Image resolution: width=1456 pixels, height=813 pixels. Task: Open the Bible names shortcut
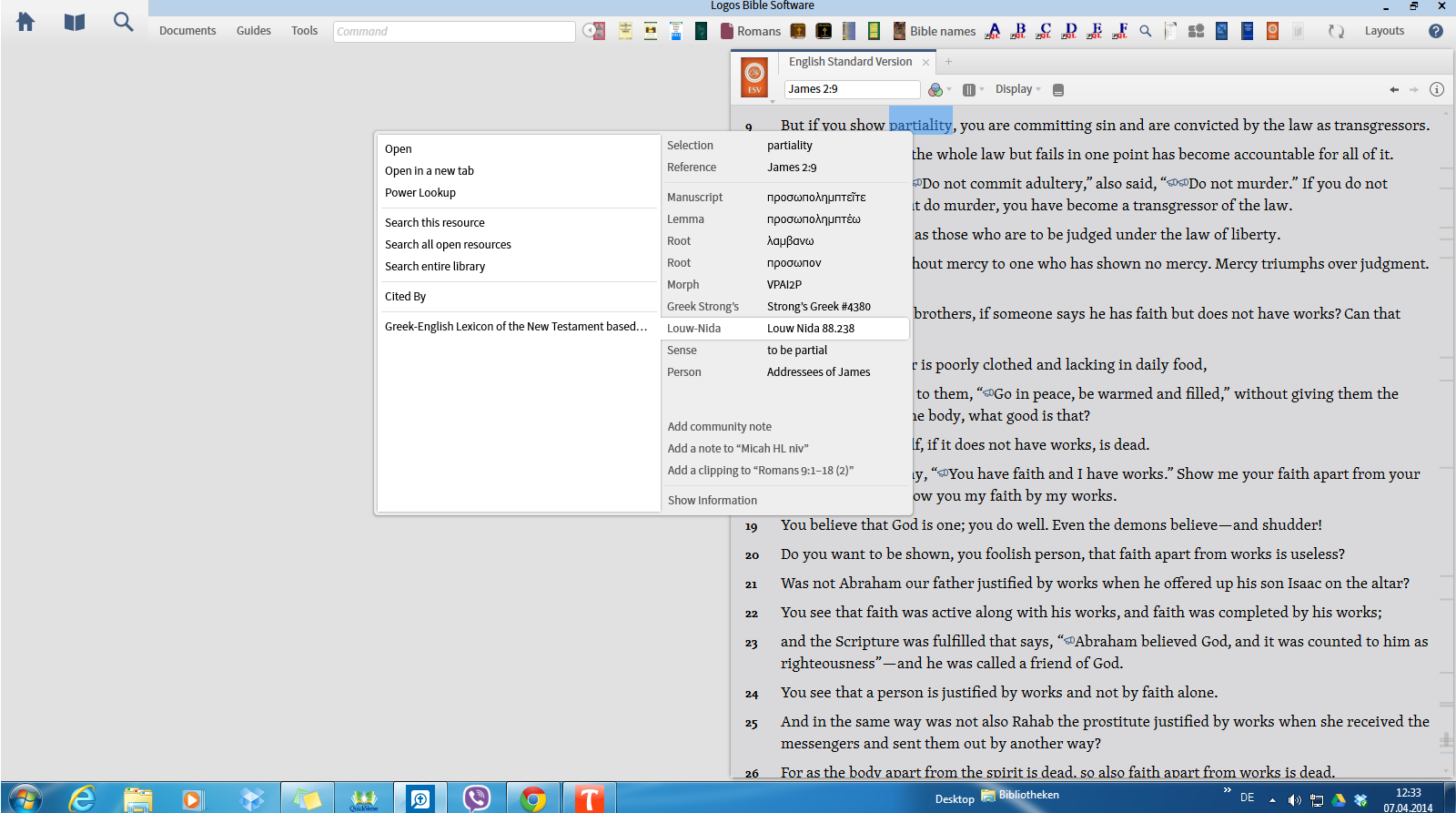tap(935, 31)
